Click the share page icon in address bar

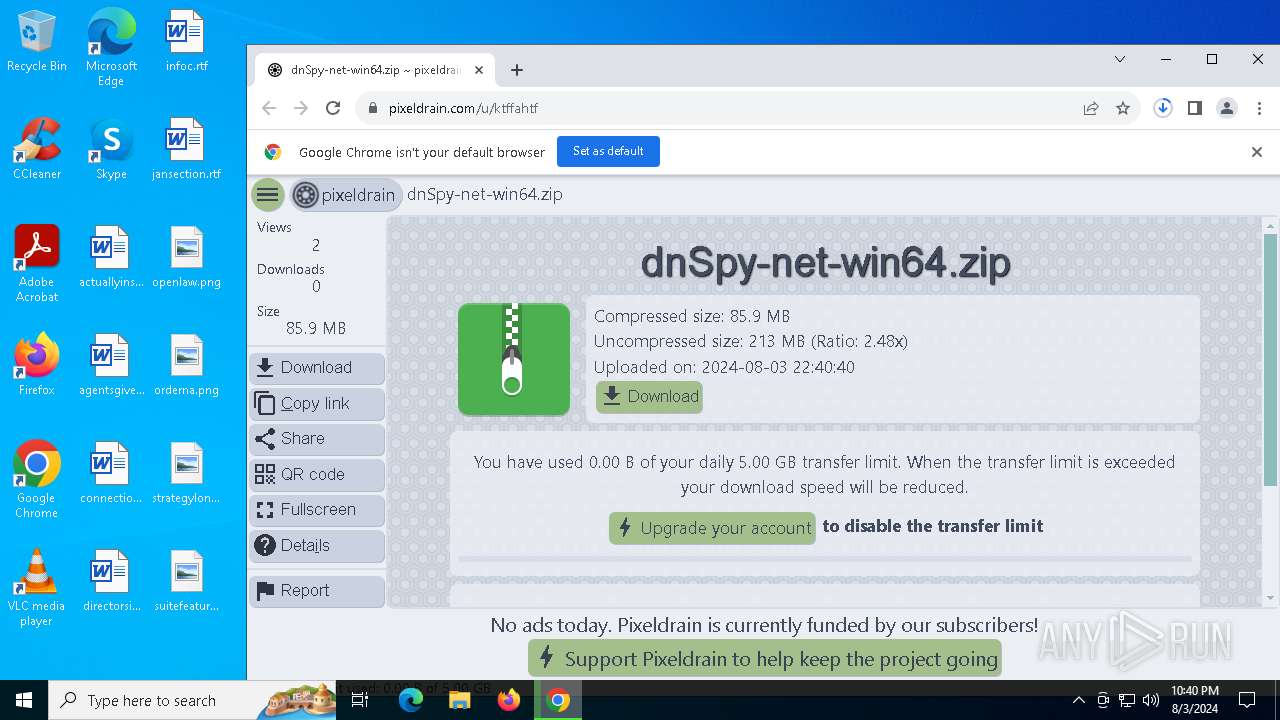(x=1091, y=108)
